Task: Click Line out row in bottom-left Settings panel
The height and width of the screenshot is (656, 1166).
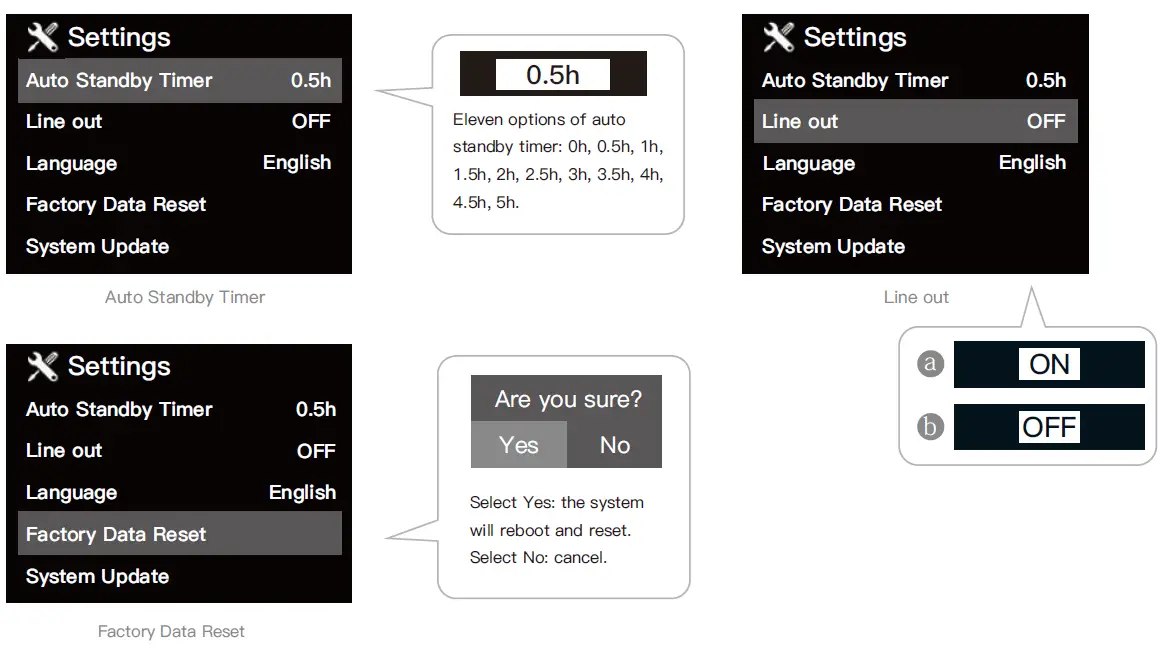Action: (x=179, y=451)
